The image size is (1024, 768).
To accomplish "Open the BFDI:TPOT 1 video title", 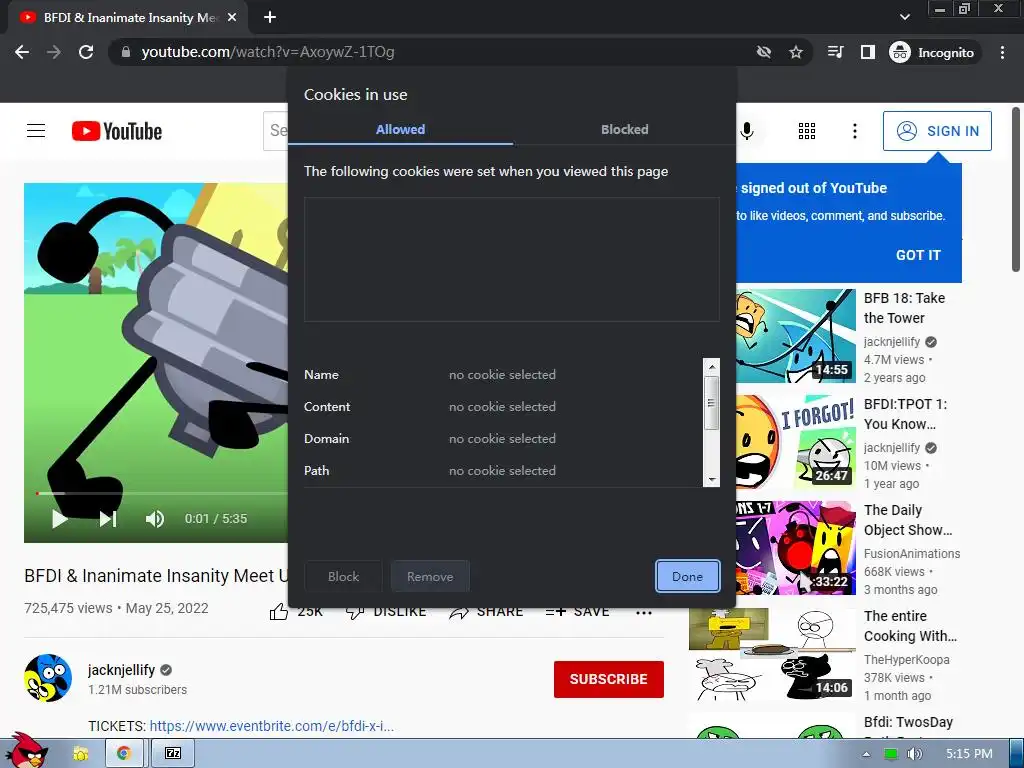I will [x=905, y=414].
